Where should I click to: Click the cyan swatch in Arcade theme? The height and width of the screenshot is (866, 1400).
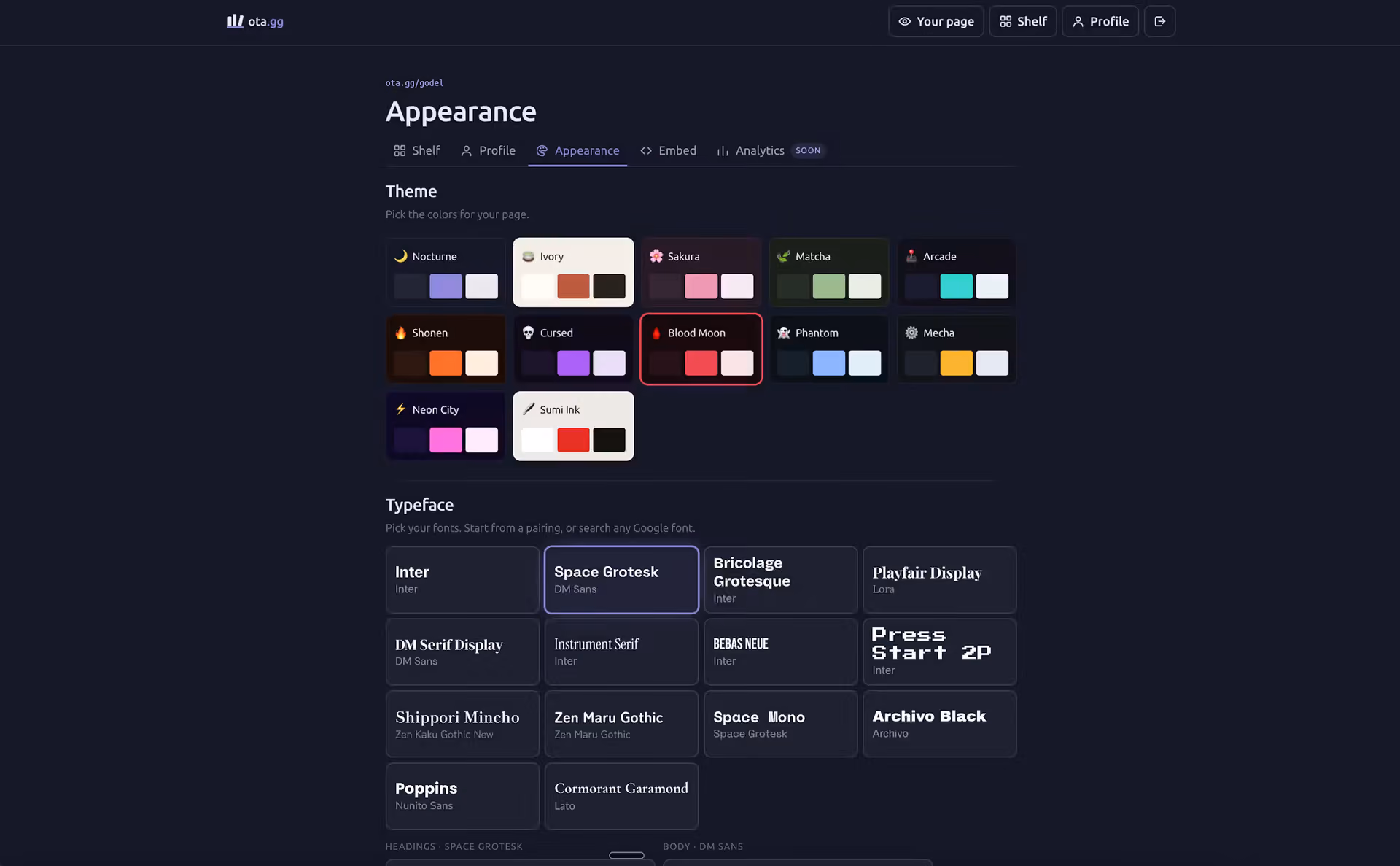(x=956, y=286)
